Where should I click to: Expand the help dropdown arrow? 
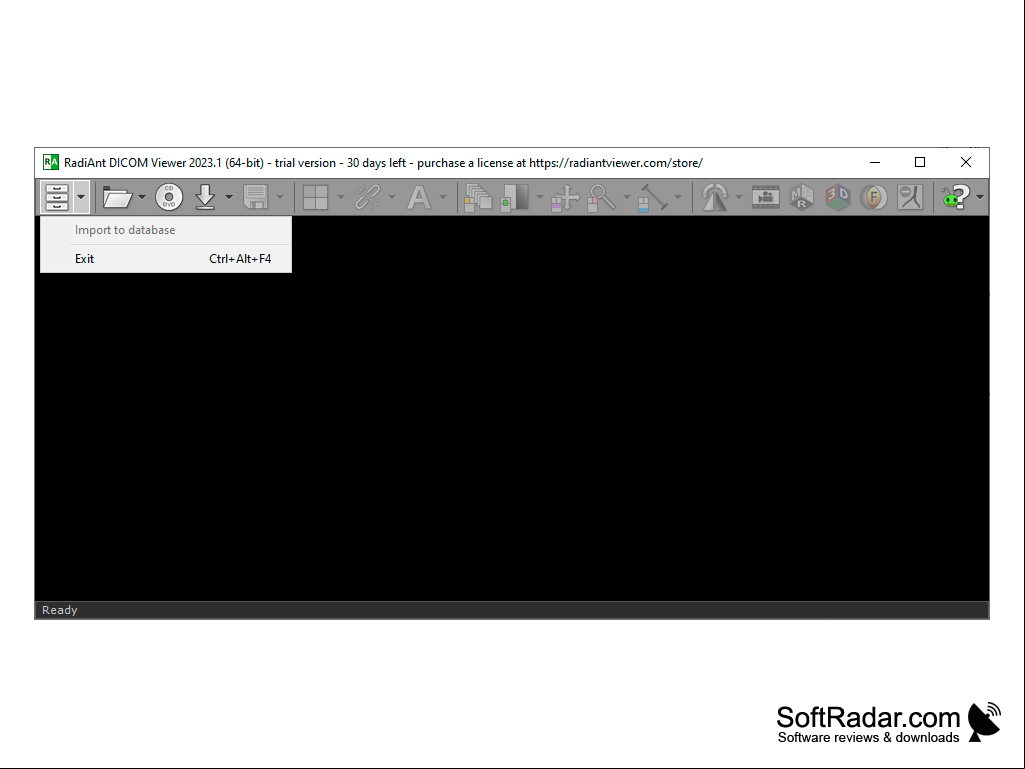(980, 197)
